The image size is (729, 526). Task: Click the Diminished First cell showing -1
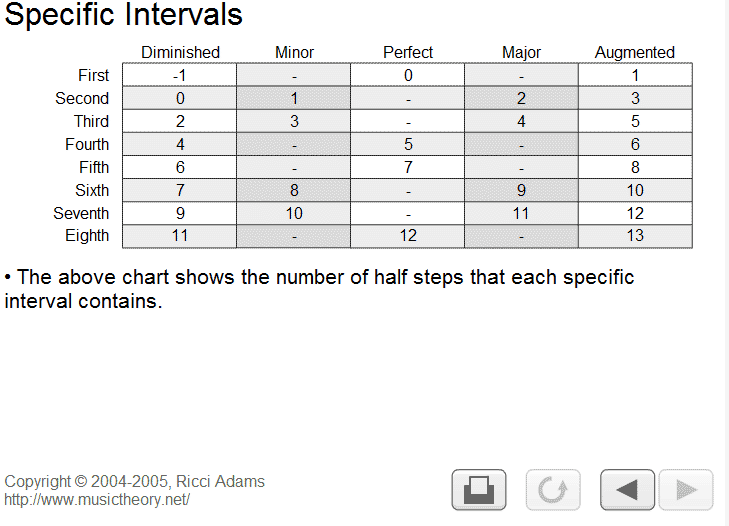pos(179,75)
